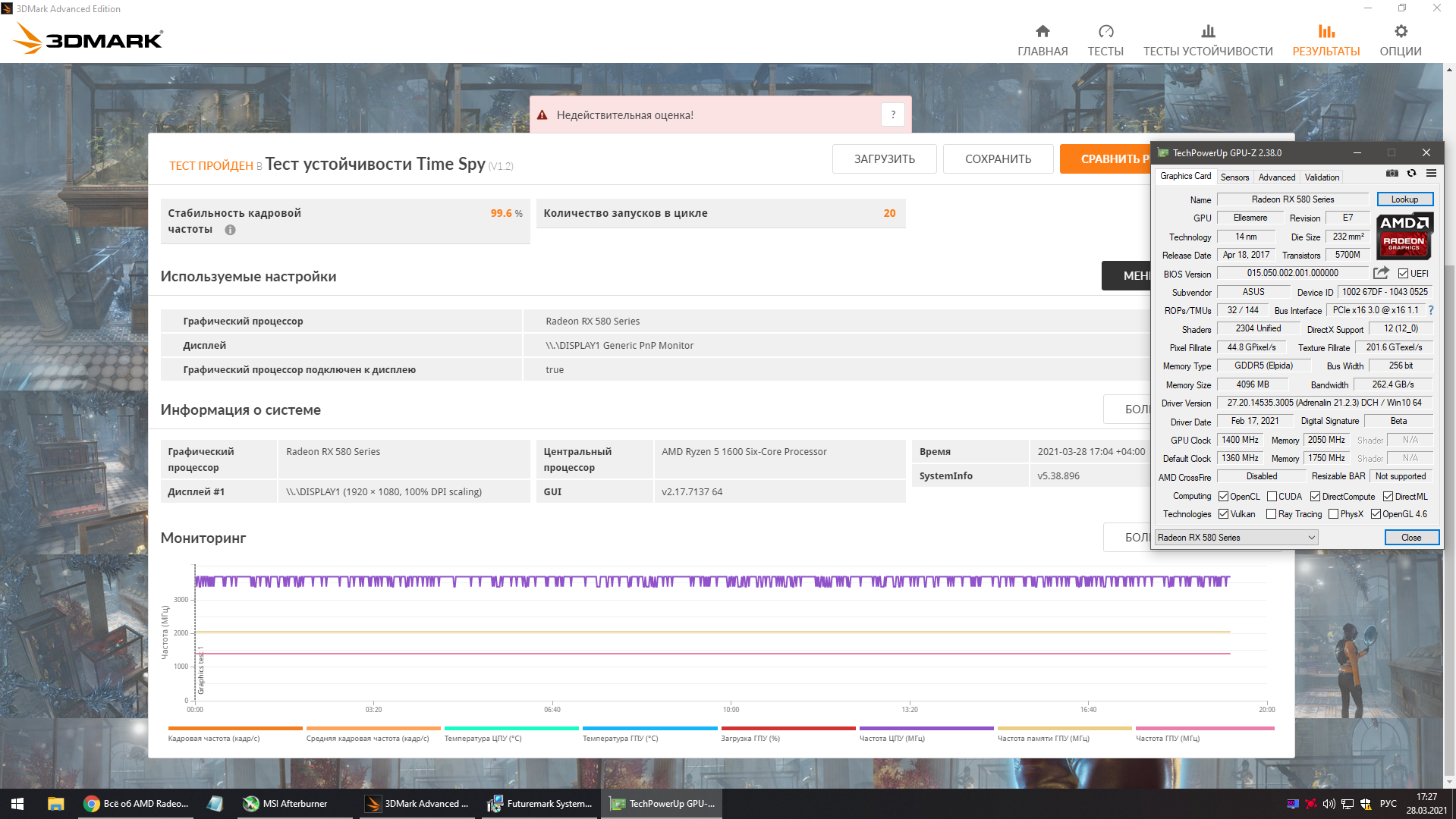Open the taskbar clock and date

tap(1426, 804)
